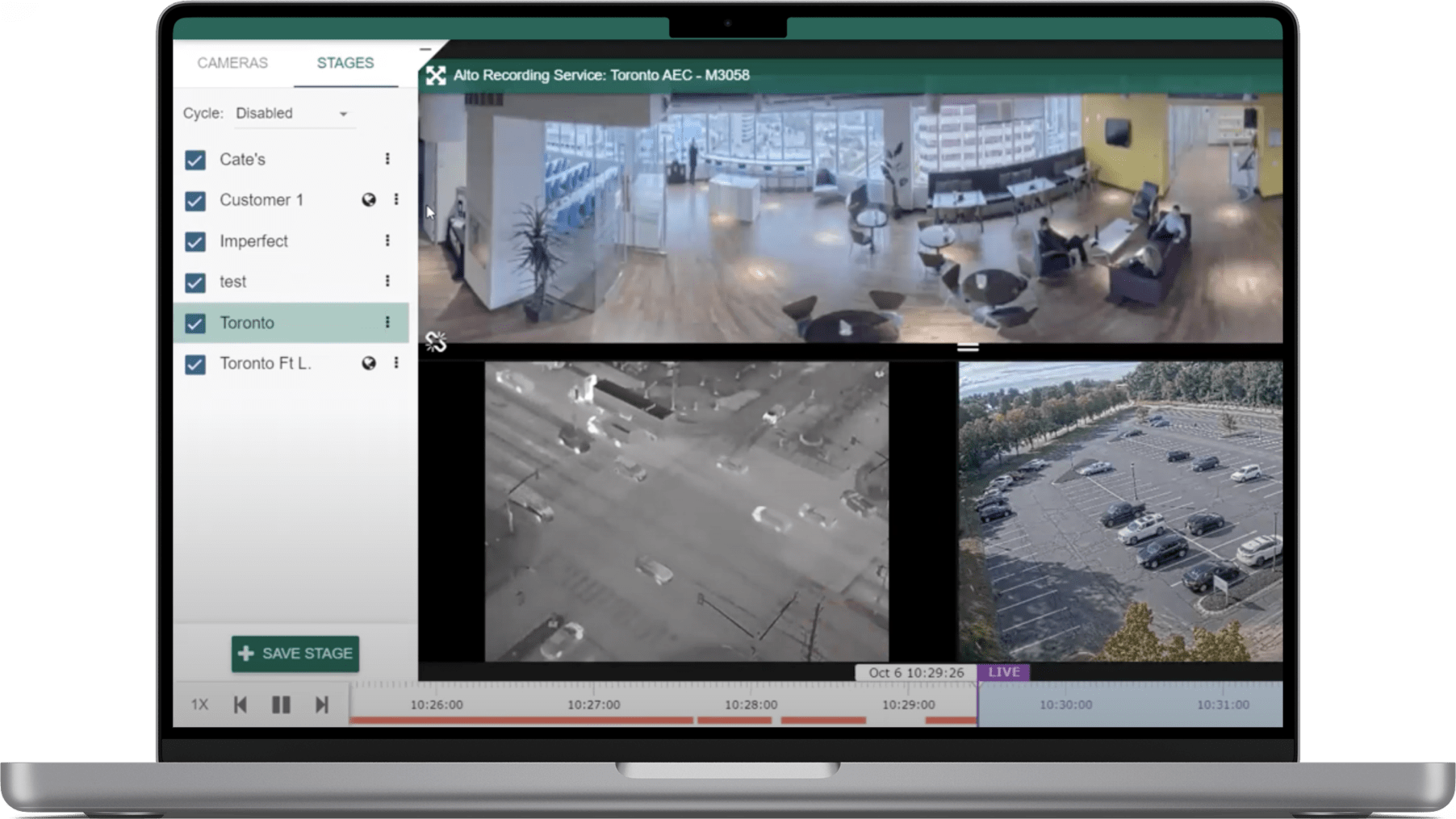Change the 1X playback speed
1456x819 pixels.
[199, 704]
